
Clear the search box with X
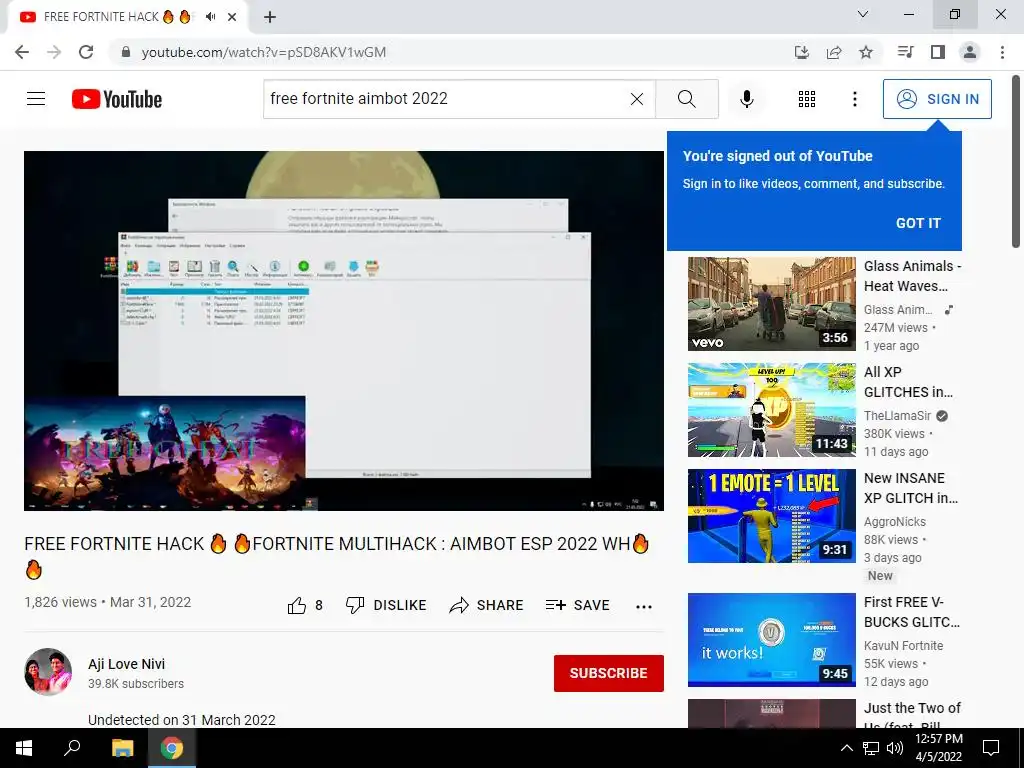point(637,99)
